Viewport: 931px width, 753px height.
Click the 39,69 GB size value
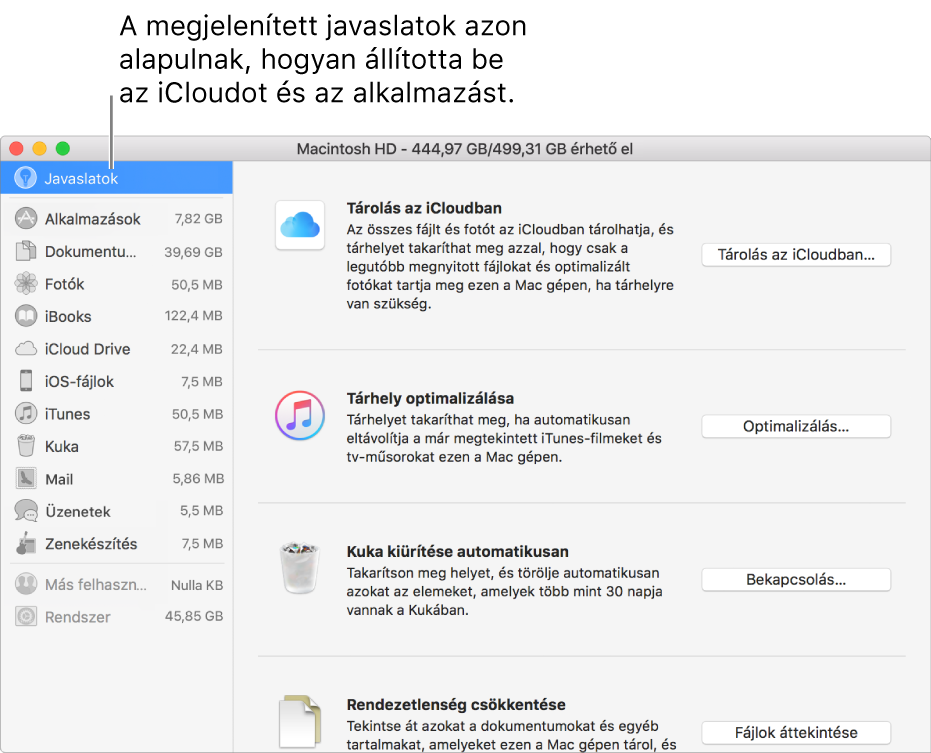coord(193,252)
